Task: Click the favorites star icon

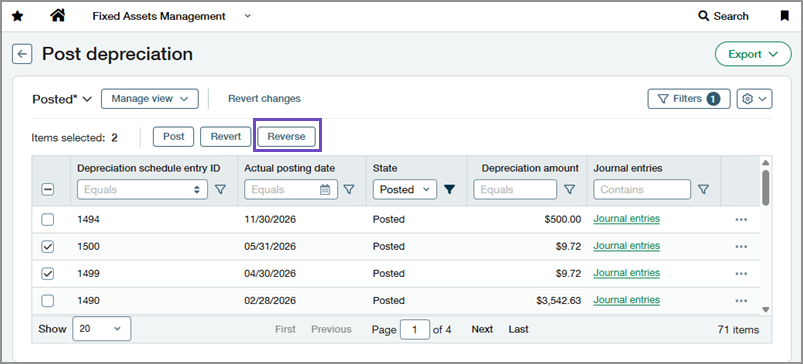Action: 17,16
